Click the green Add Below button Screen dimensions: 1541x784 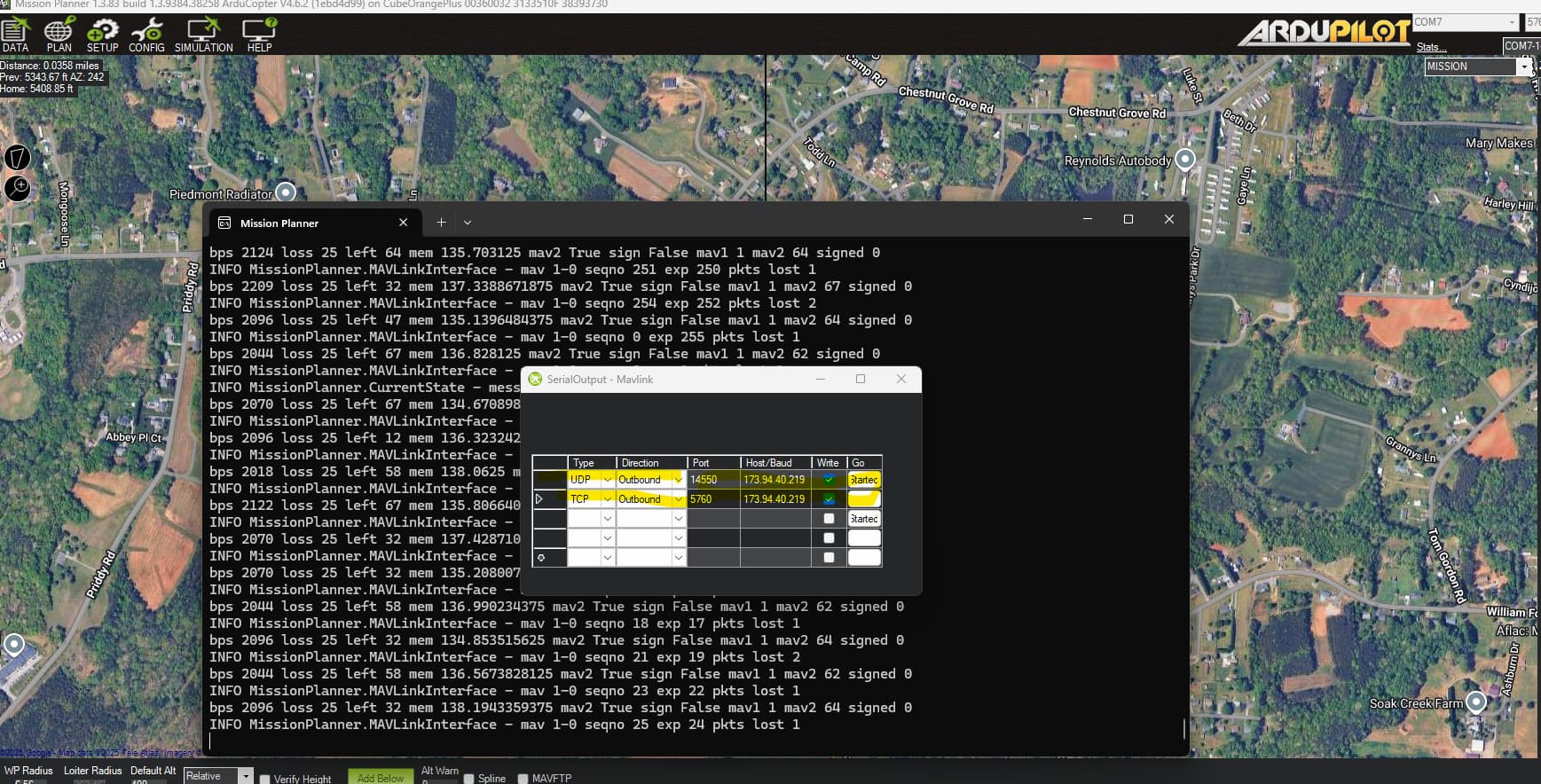pos(380,777)
